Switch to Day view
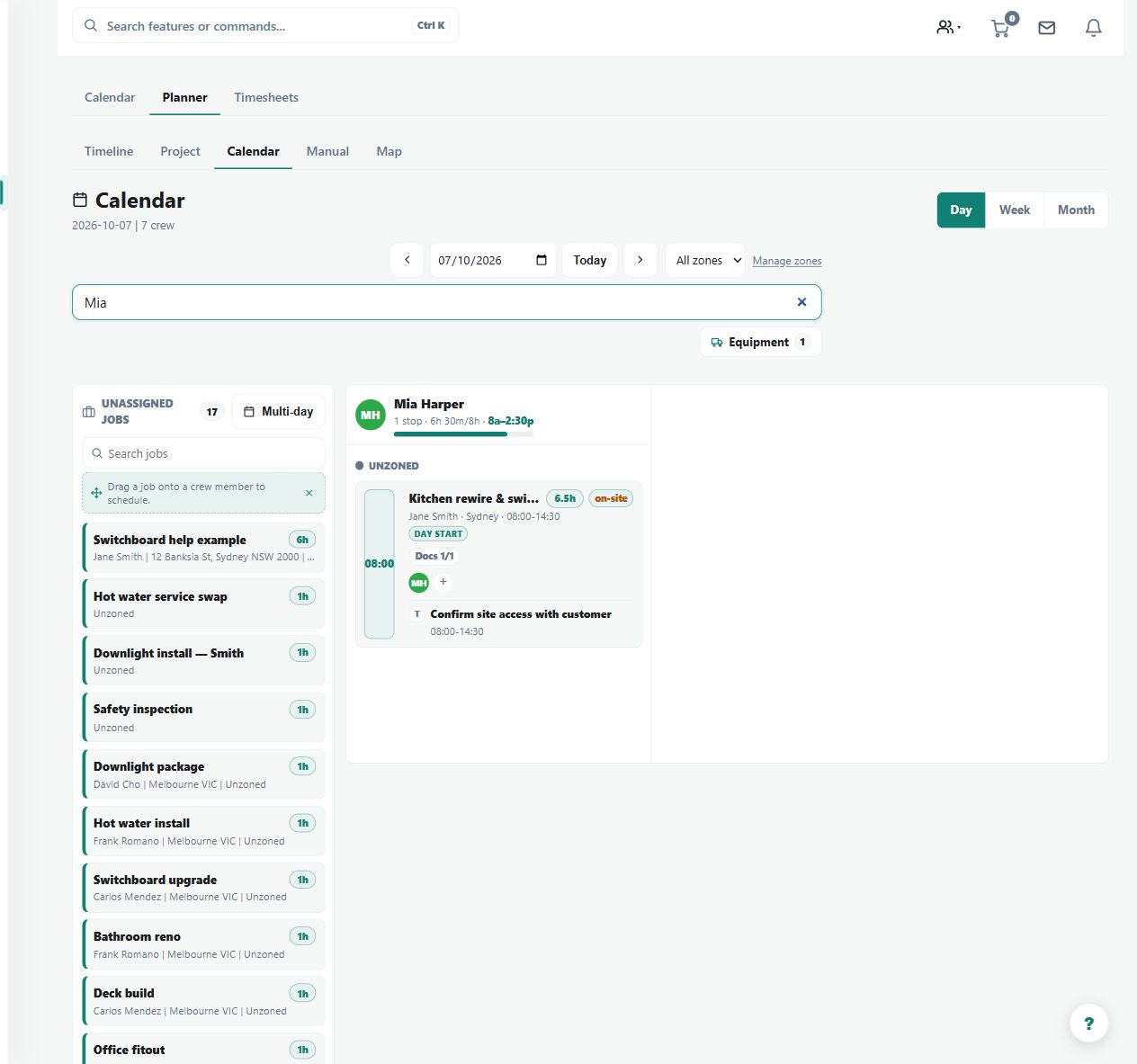The height and width of the screenshot is (1064, 1137). pyautogui.click(x=961, y=210)
